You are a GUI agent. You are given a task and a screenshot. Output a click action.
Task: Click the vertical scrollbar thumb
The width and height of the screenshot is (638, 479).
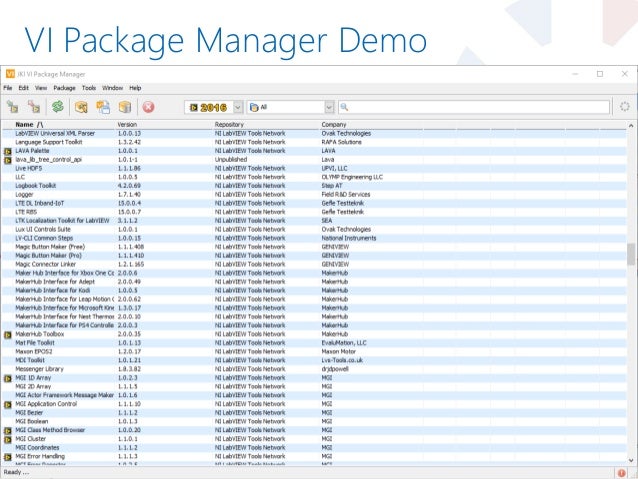(x=631, y=254)
